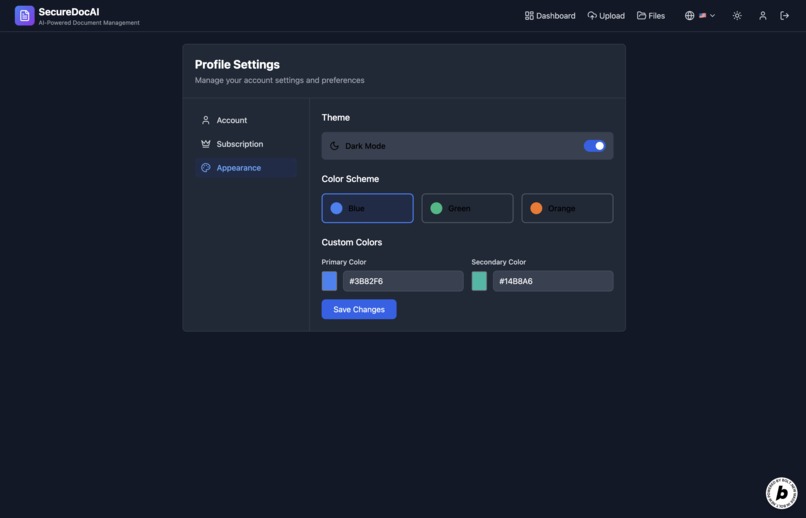Click the globe language icon

[x=689, y=15]
